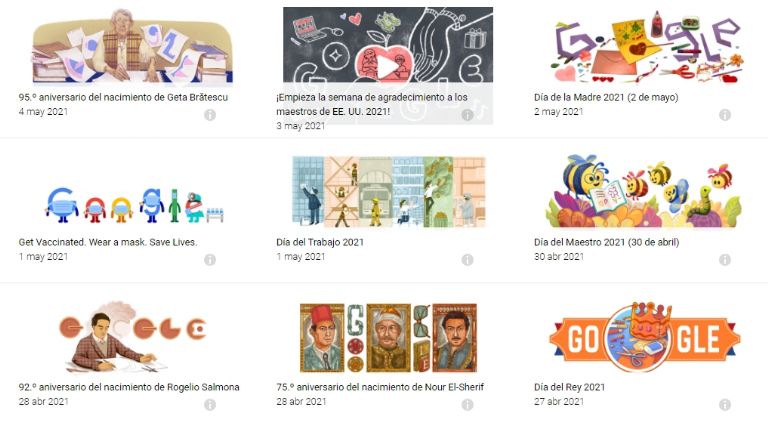Show info for Rogelio Salmona doodle
This screenshot has height=422, width=768.
point(210,405)
